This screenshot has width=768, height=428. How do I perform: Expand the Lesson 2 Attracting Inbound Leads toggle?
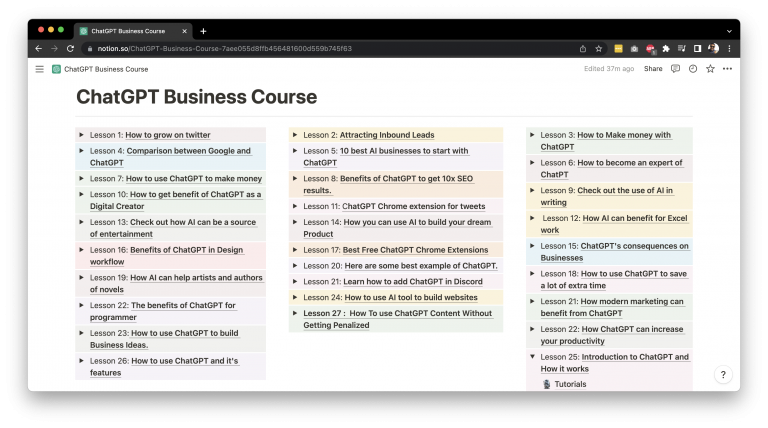coord(295,135)
